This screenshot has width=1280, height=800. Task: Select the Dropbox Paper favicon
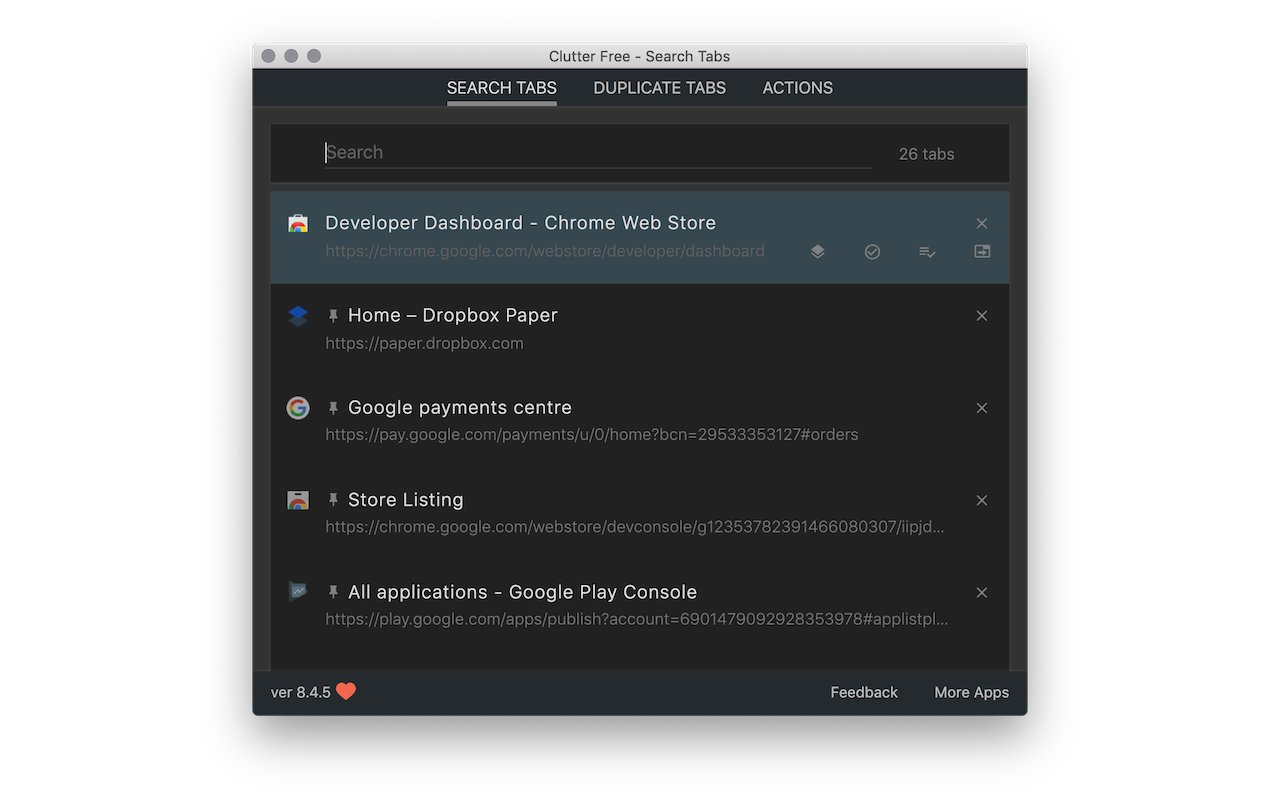pos(297,315)
